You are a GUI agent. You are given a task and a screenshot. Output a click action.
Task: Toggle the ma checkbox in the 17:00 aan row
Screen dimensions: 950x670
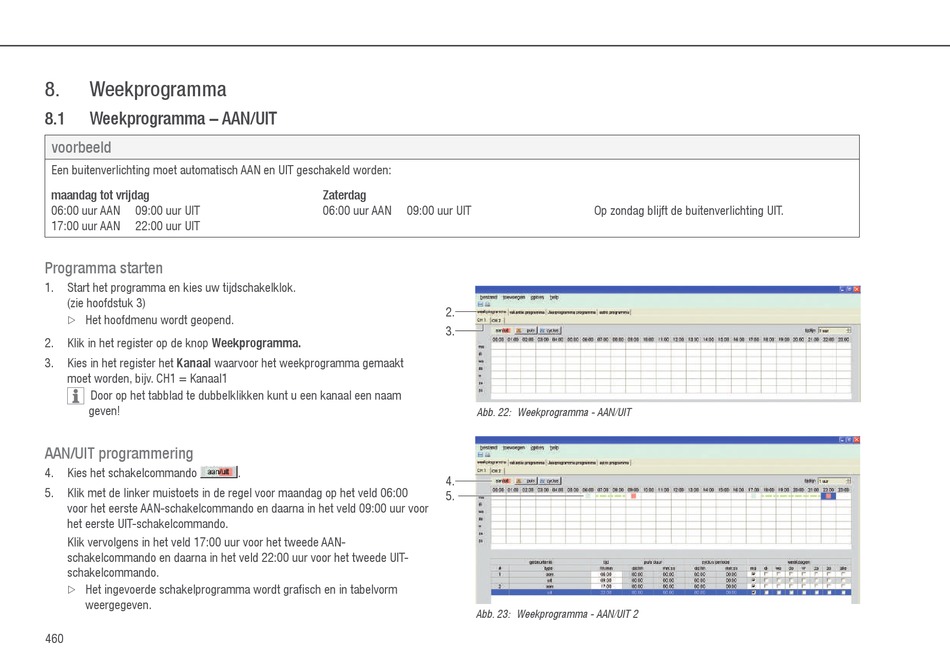click(754, 586)
